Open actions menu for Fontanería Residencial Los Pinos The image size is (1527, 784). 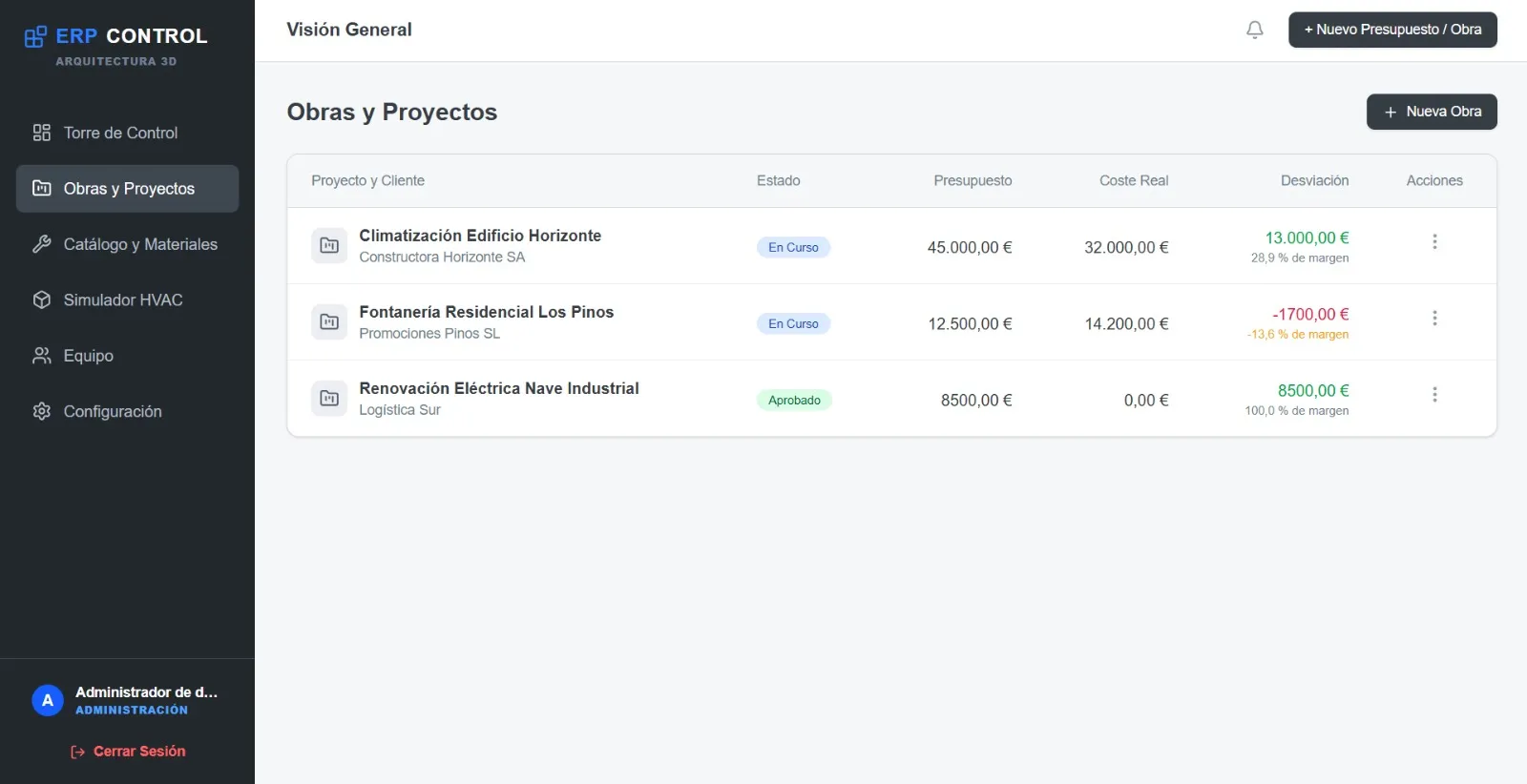pos(1434,318)
